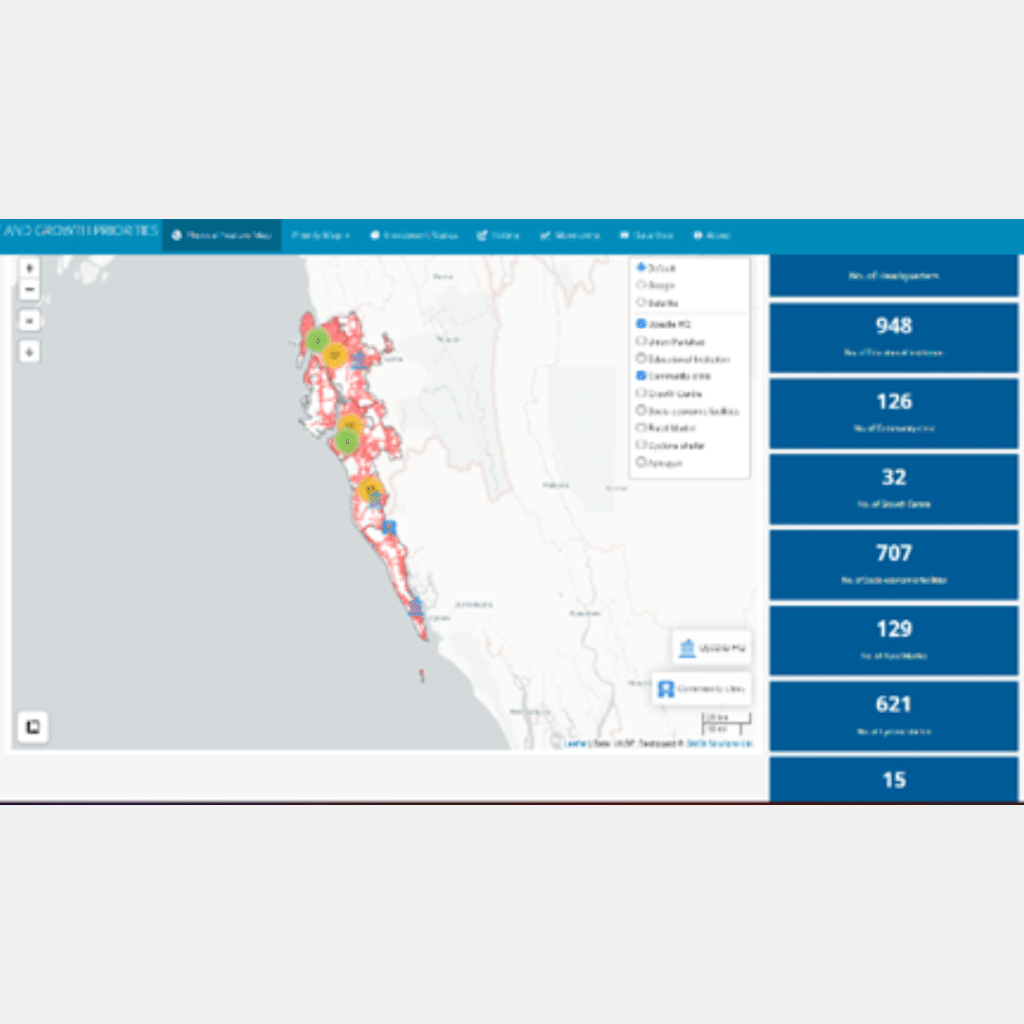Open the Leaflet attribution link
Screen dimensions: 1024x1024
tap(574, 744)
